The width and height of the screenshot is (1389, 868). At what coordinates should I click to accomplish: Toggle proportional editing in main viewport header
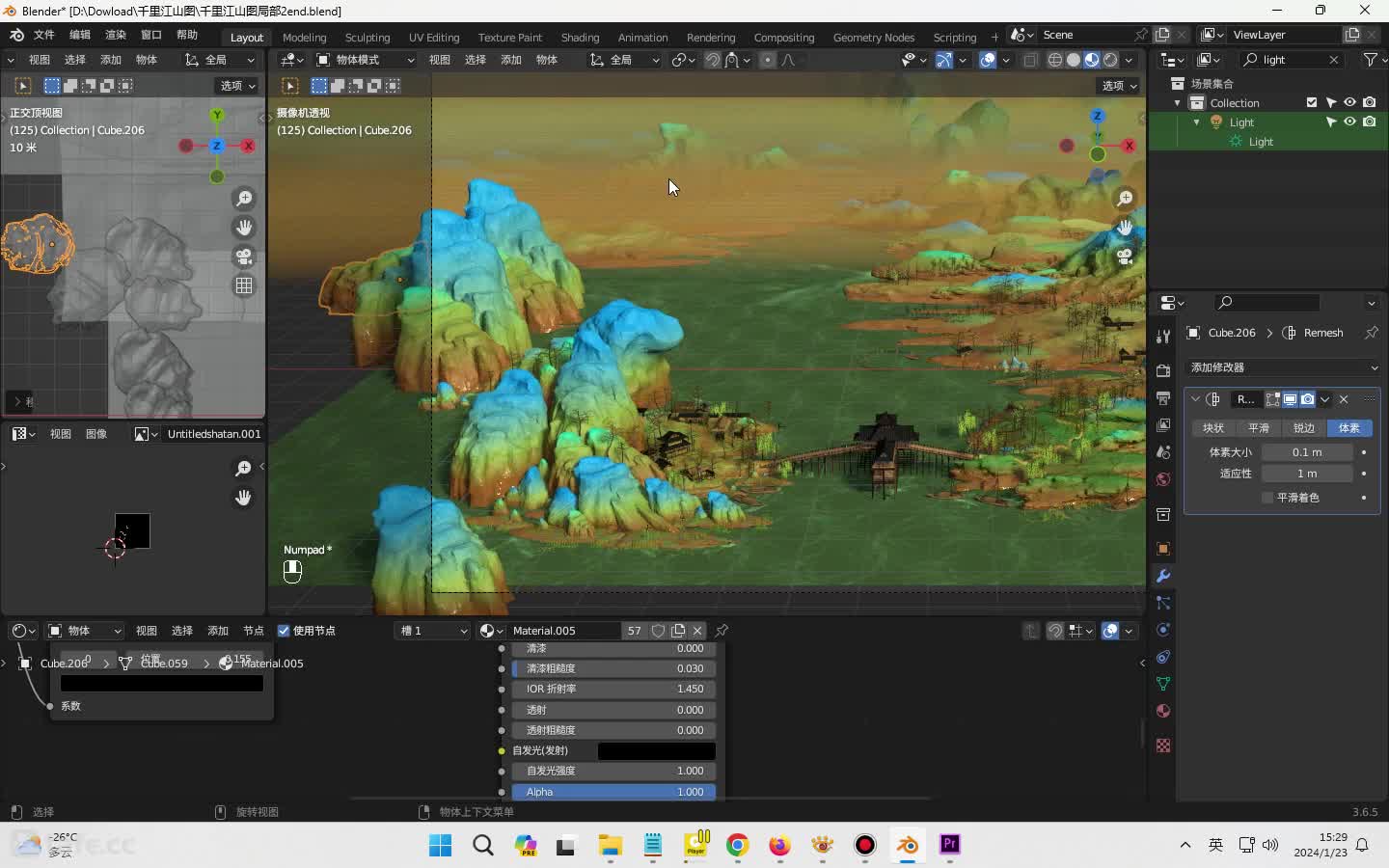[x=768, y=60]
